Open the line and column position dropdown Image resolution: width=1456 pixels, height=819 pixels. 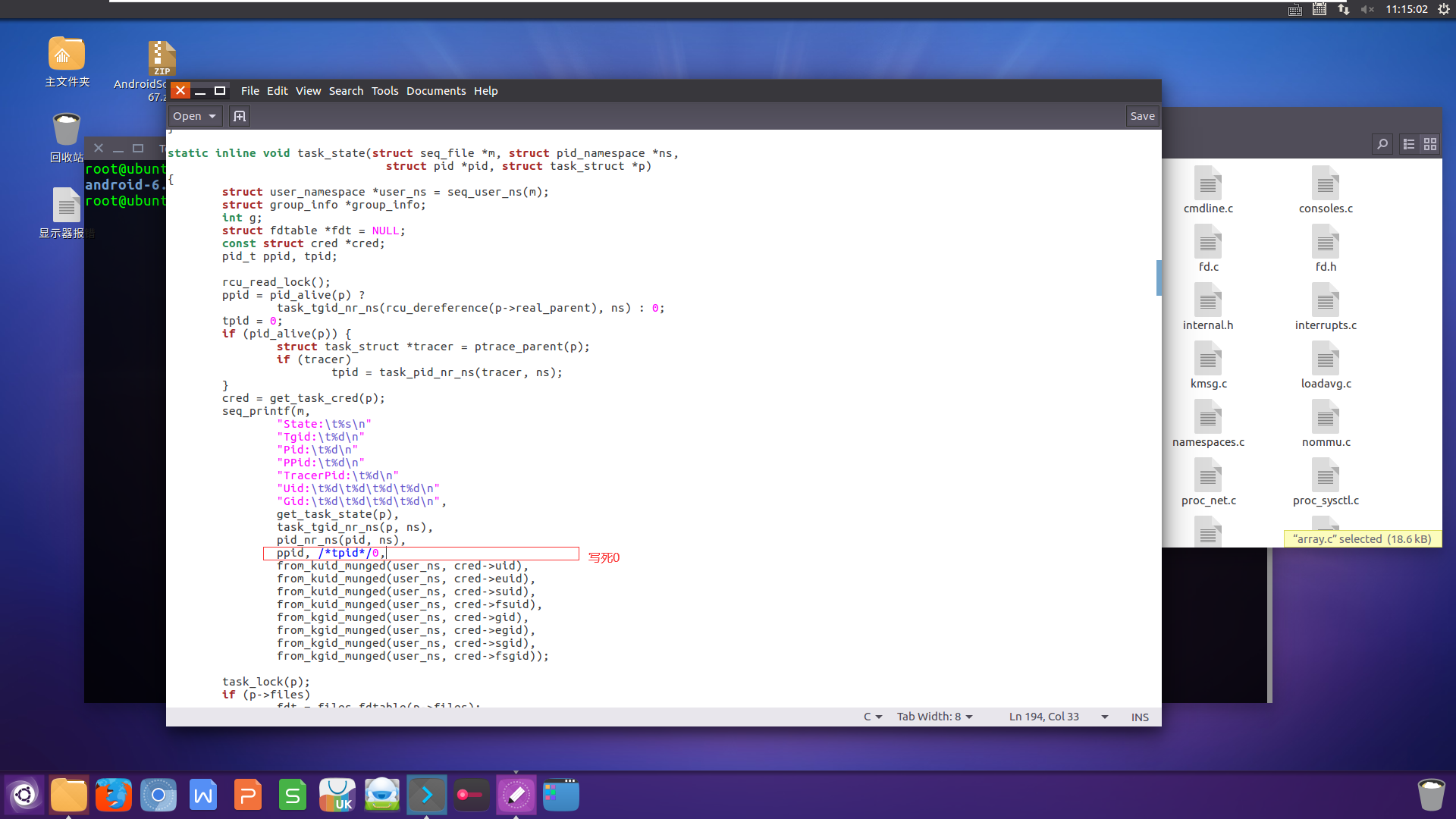[x=1059, y=717]
